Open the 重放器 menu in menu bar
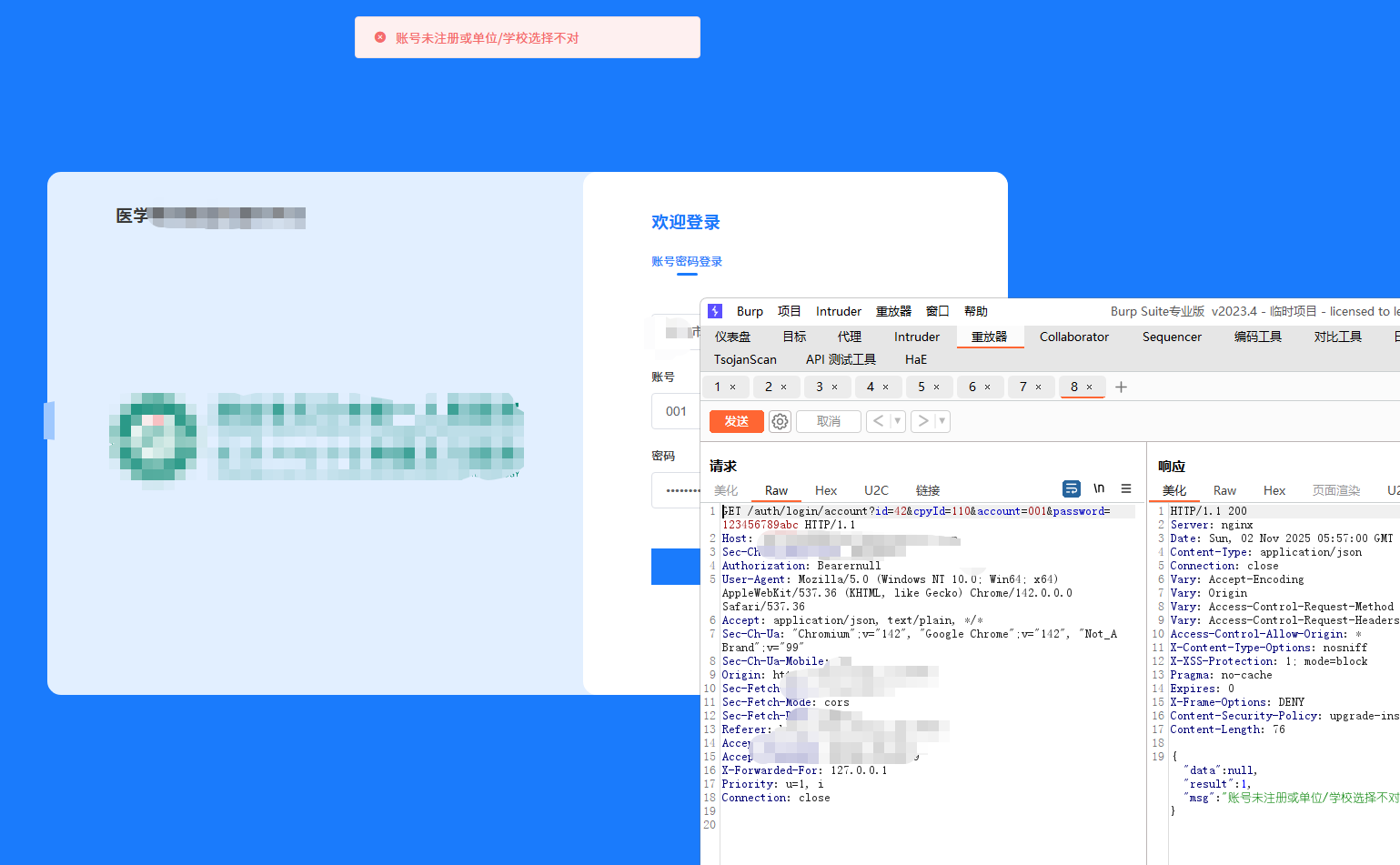The height and width of the screenshot is (865, 1400). (893, 311)
